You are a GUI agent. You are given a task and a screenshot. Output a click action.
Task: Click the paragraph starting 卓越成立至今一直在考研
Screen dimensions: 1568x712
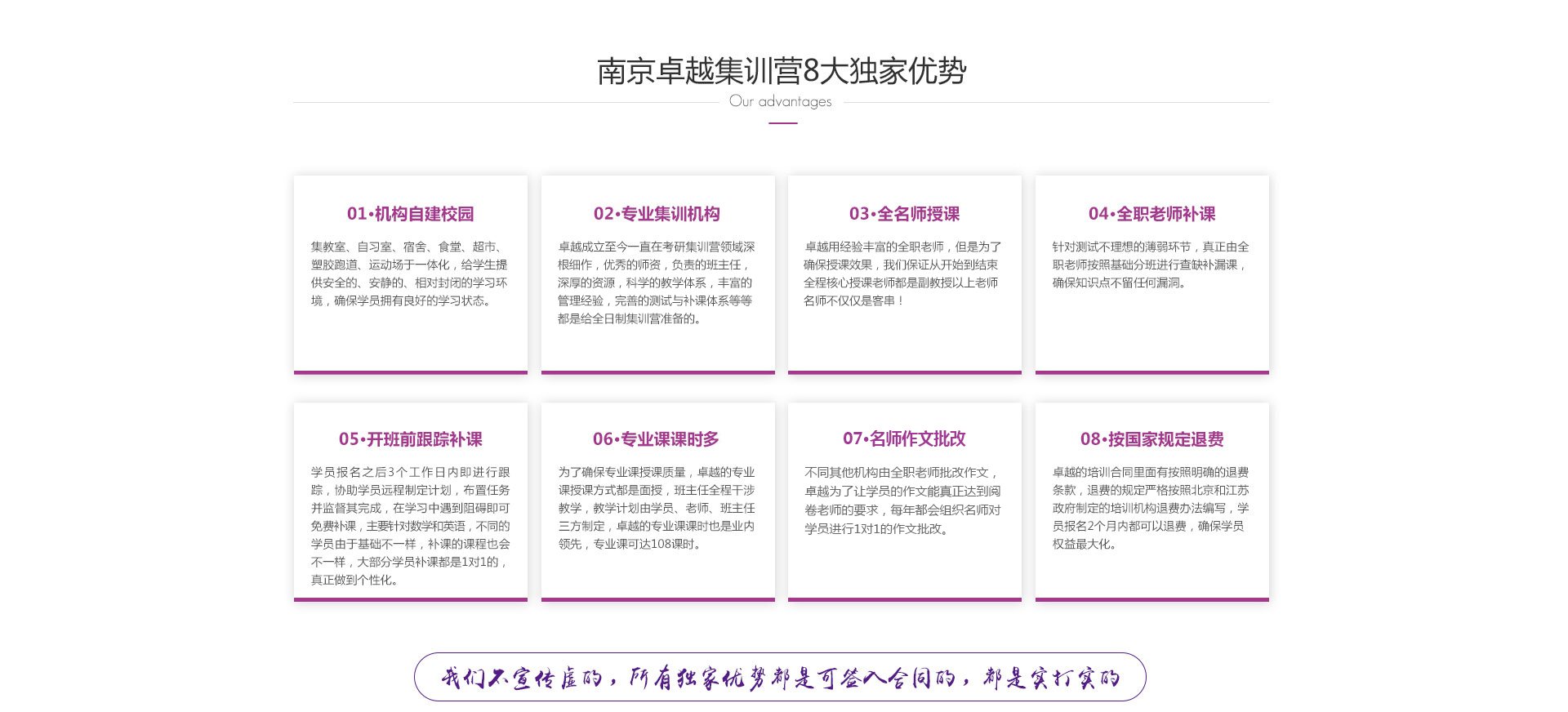[657, 283]
